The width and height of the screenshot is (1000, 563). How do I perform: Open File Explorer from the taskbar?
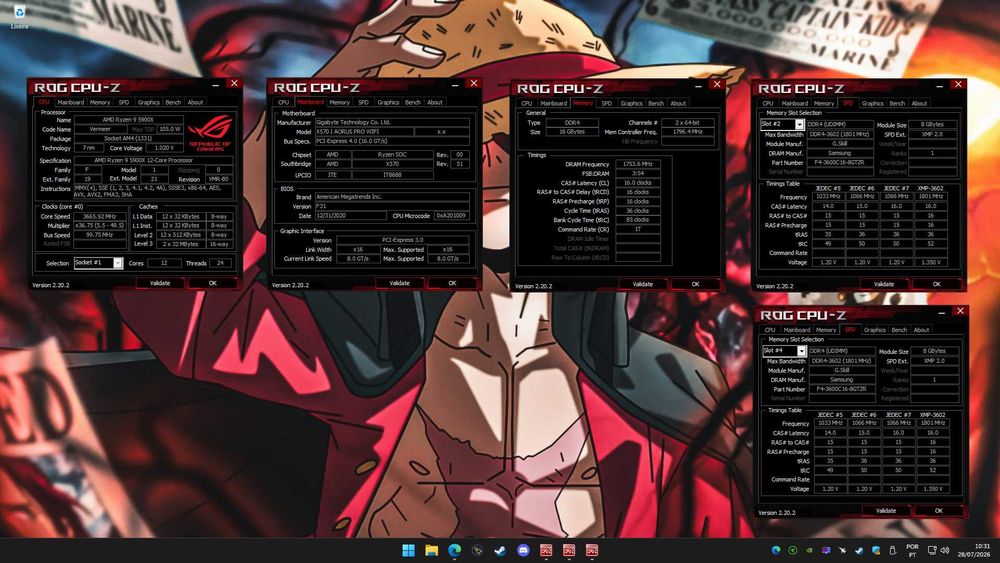(431, 550)
